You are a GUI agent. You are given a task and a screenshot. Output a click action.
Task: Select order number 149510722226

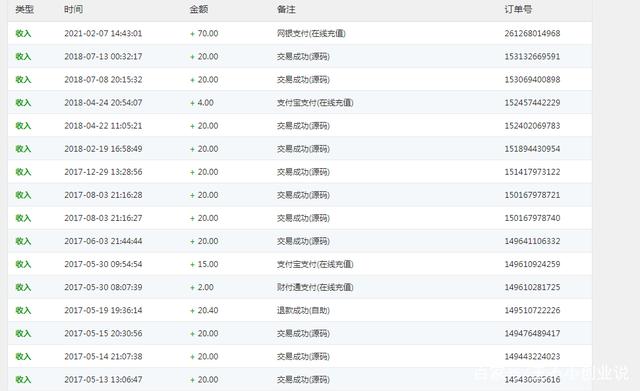(532, 311)
